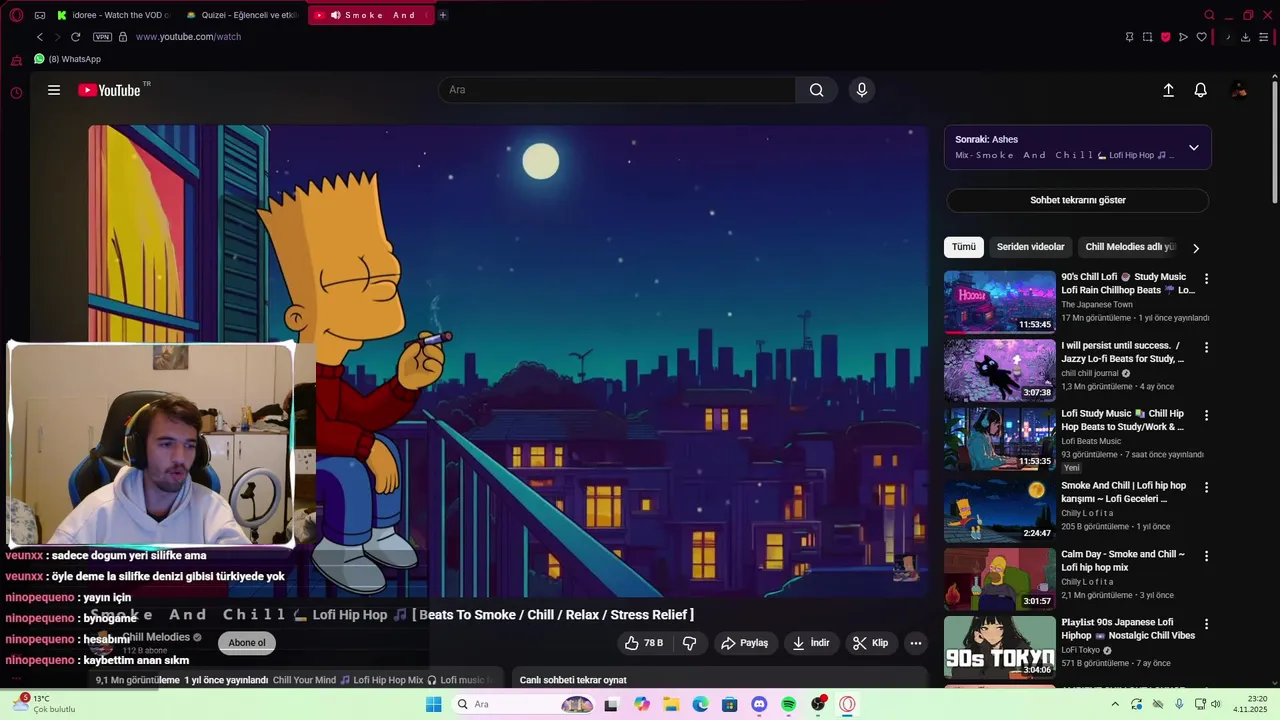Download the video with İndir
The height and width of the screenshot is (720, 1280).
click(x=811, y=643)
